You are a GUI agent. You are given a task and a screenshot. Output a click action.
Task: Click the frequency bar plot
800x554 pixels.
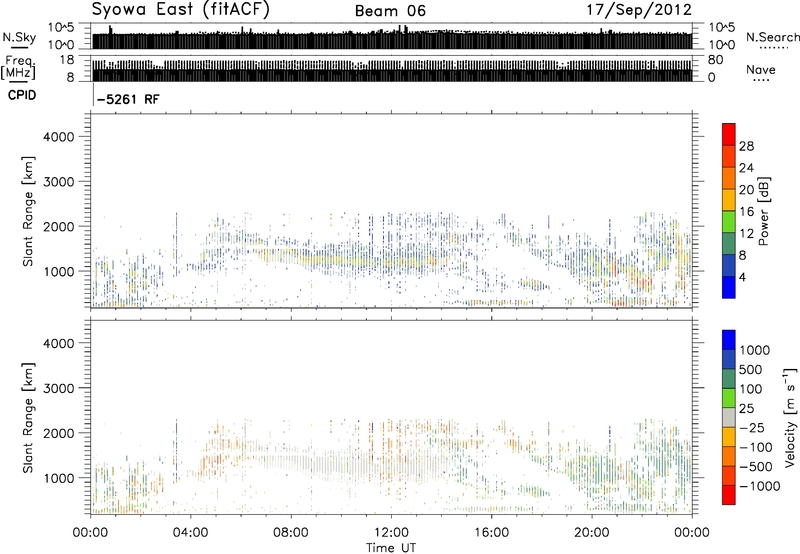click(x=392, y=69)
